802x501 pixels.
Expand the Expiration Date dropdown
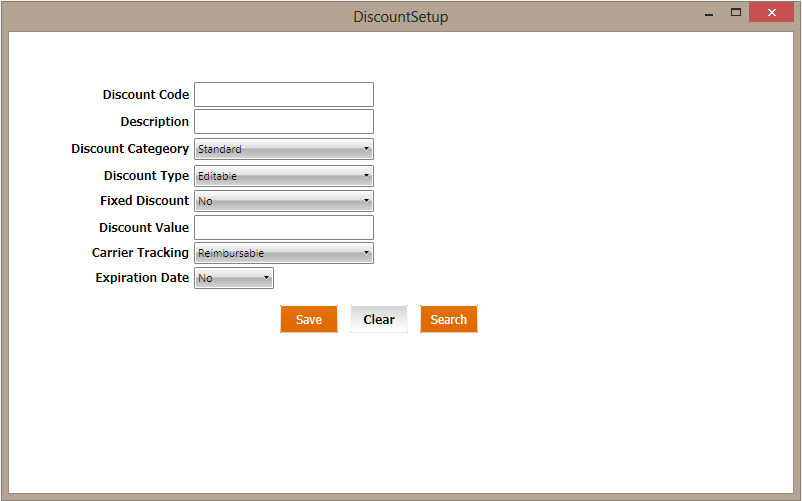234,278
